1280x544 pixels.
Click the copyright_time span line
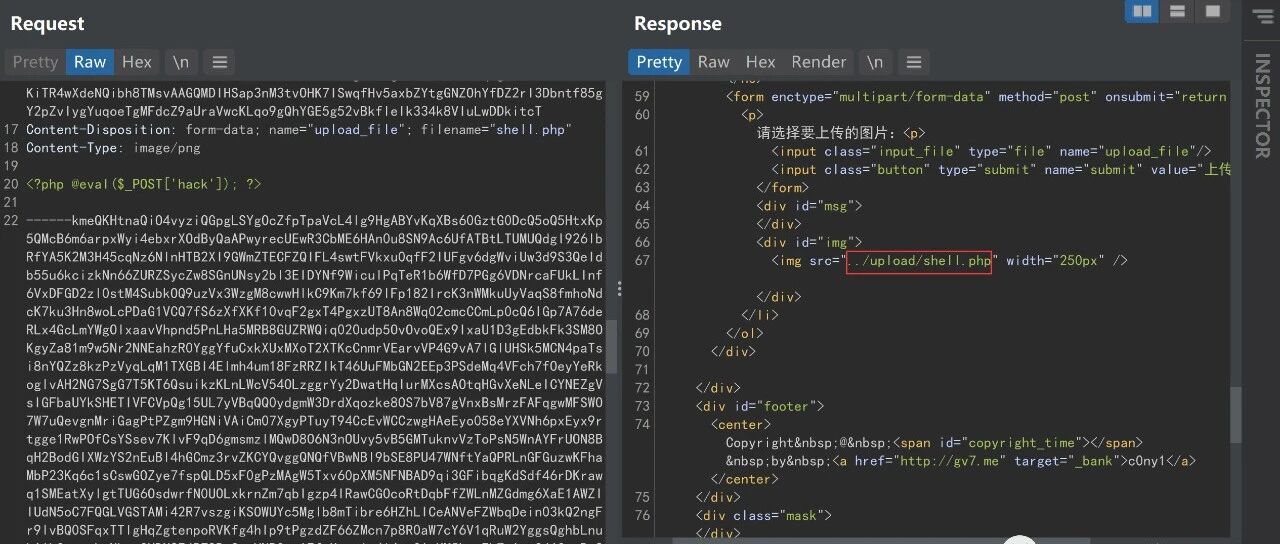(x=934, y=442)
